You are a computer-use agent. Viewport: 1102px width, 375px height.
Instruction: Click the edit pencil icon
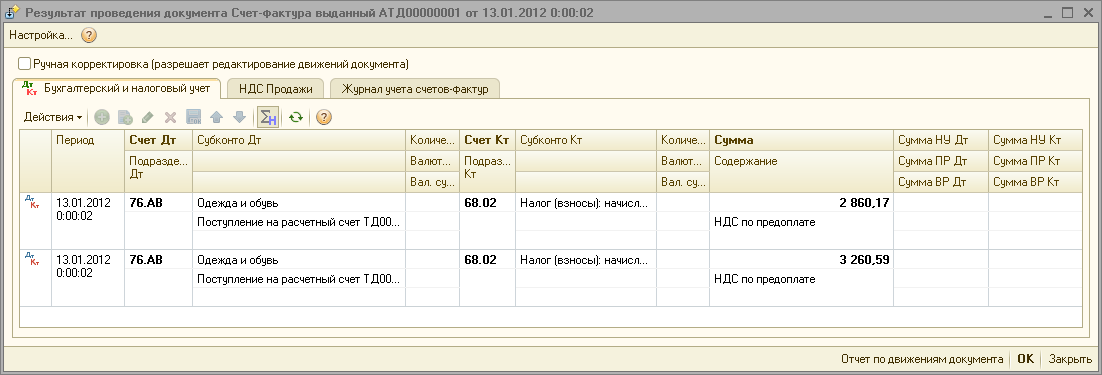148,117
